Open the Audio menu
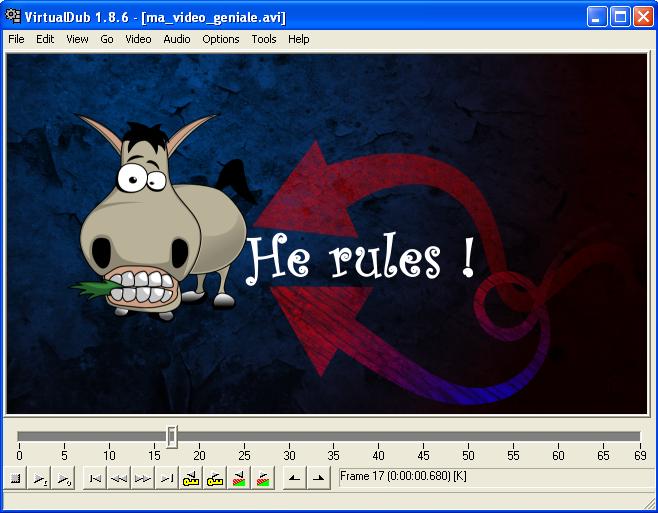 pos(177,39)
